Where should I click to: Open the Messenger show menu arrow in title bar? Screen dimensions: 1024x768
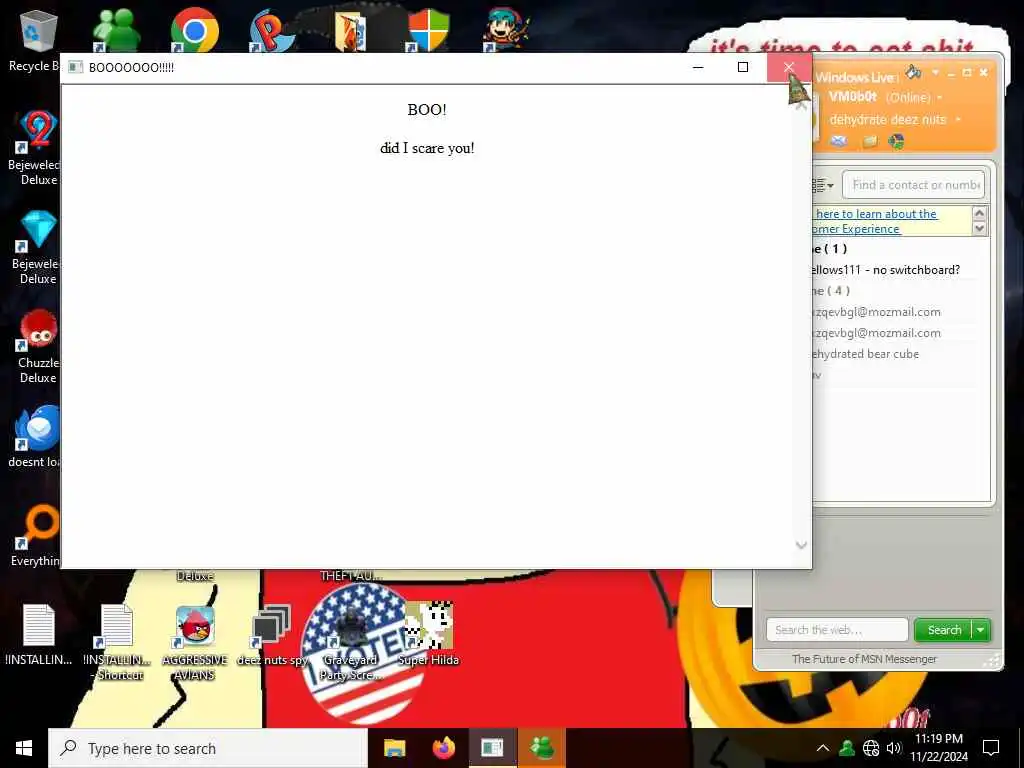tap(935, 72)
